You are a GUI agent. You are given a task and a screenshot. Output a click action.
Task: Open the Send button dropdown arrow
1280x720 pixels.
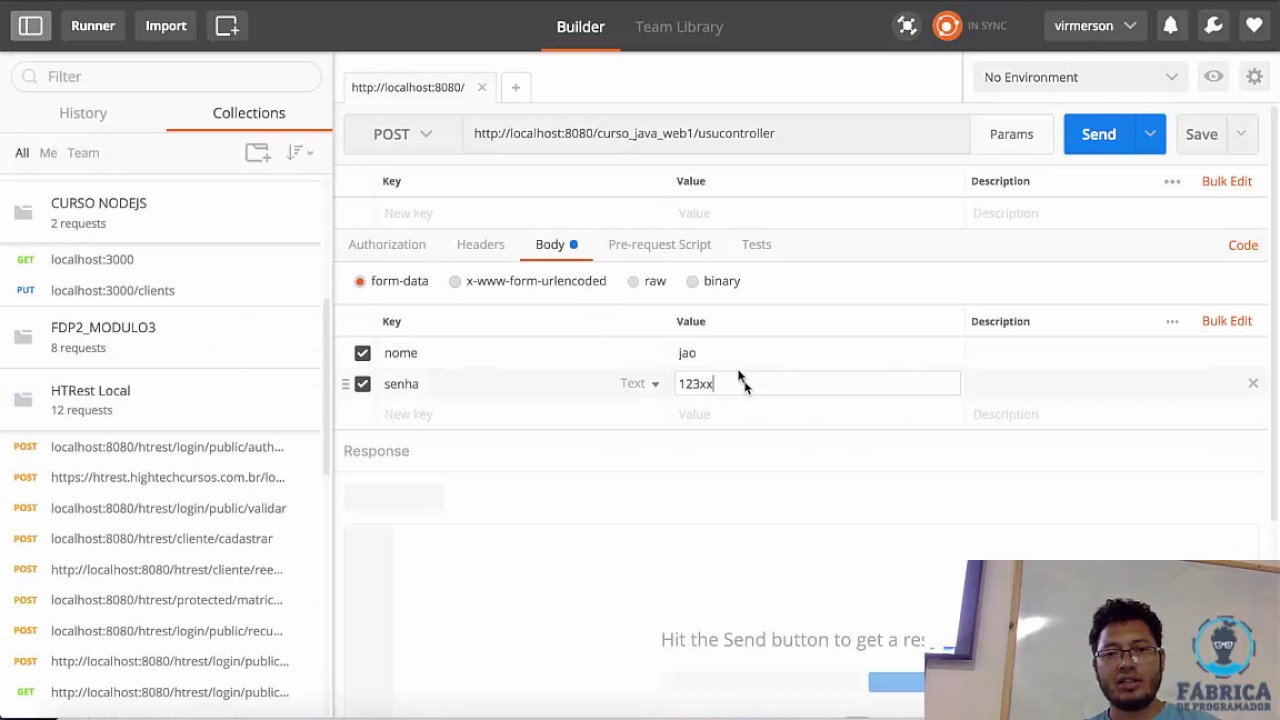pos(1150,134)
